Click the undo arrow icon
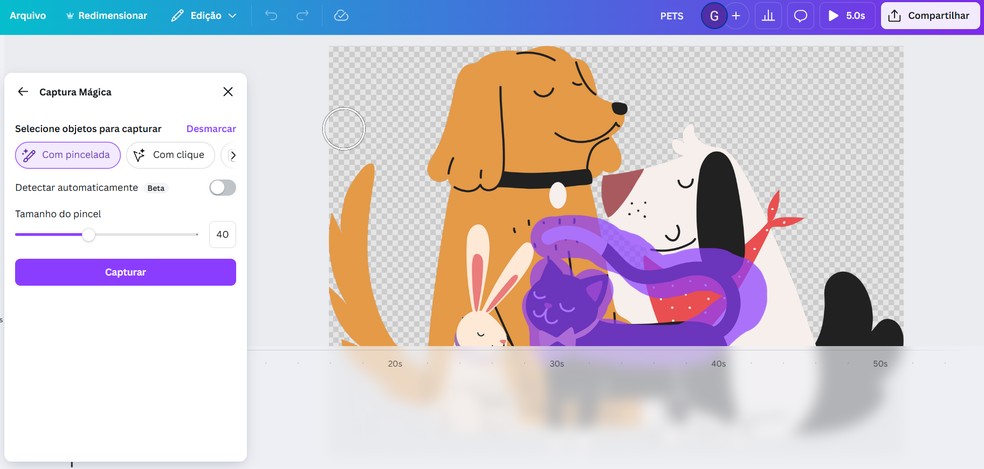This screenshot has width=984, height=469. (271, 16)
